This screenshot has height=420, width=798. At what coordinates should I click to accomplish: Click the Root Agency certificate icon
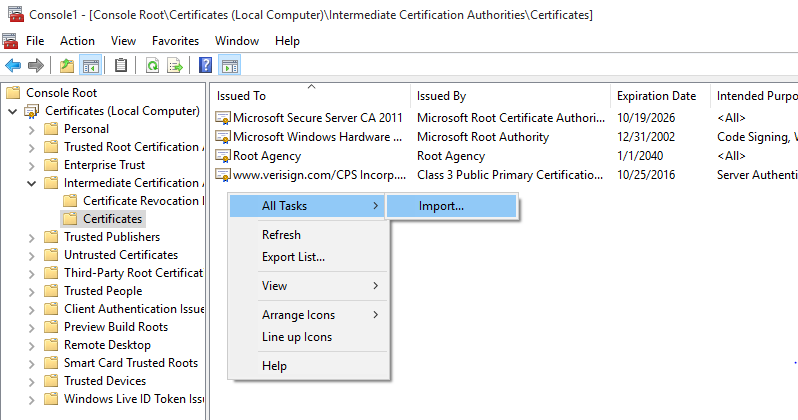pos(223,156)
